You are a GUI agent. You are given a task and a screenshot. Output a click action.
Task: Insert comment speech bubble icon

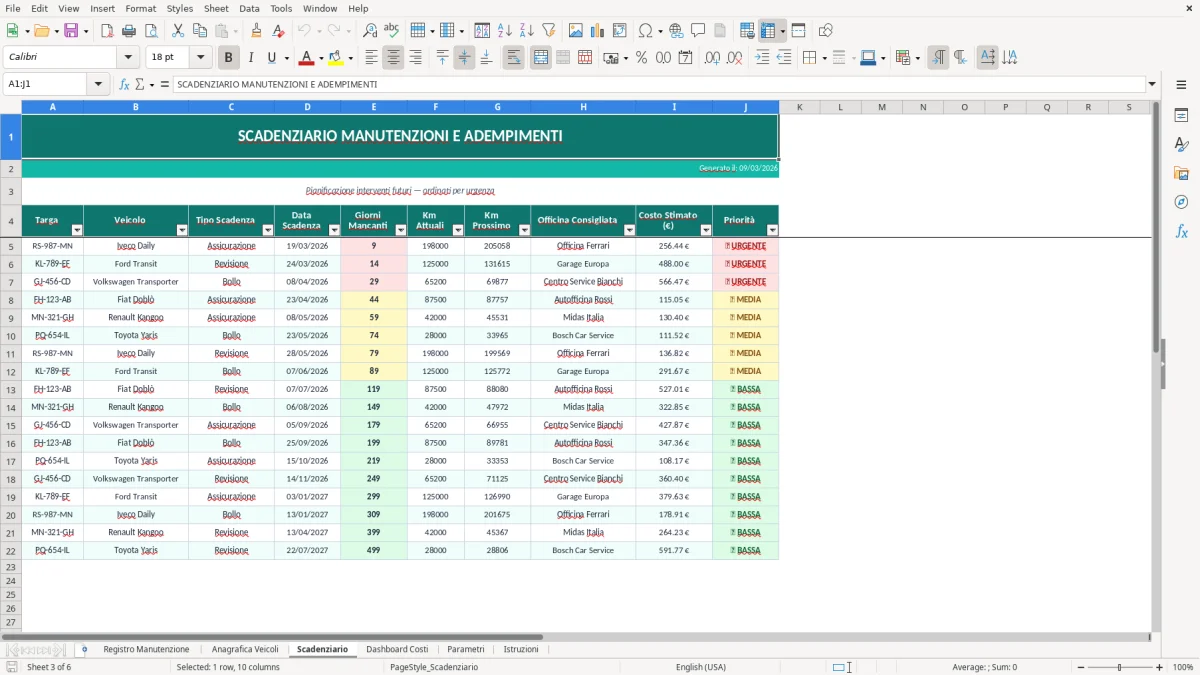click(x=698, y=31)
